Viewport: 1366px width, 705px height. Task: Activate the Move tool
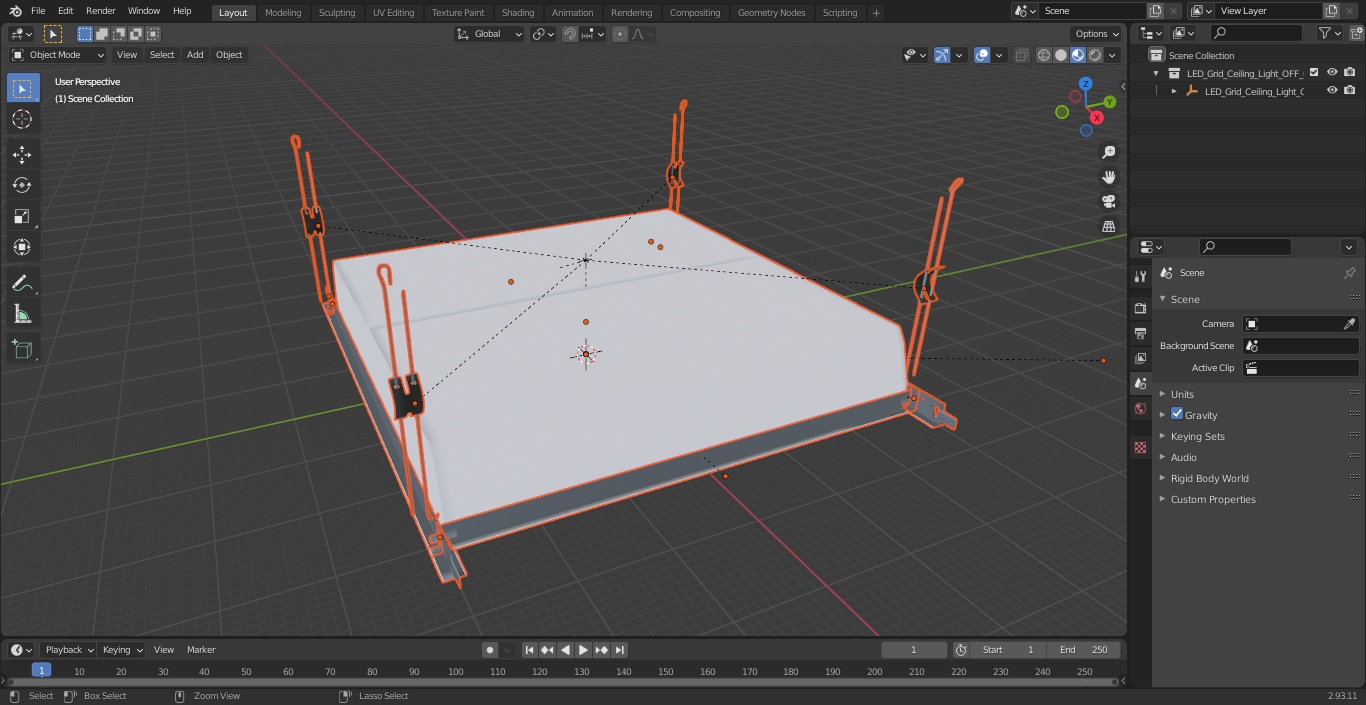(22, 154)
